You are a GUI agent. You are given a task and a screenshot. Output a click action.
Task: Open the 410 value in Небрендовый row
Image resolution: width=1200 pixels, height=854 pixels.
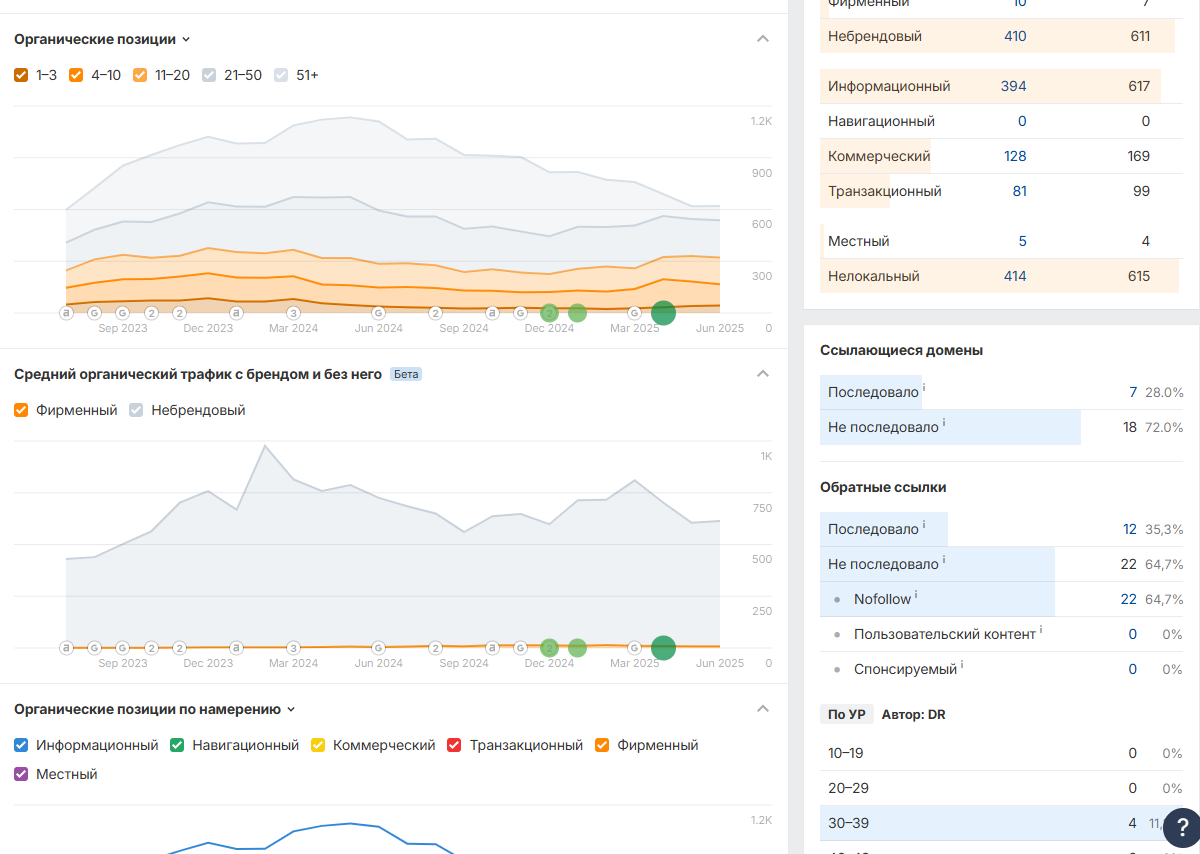[x=1015, y=36]
